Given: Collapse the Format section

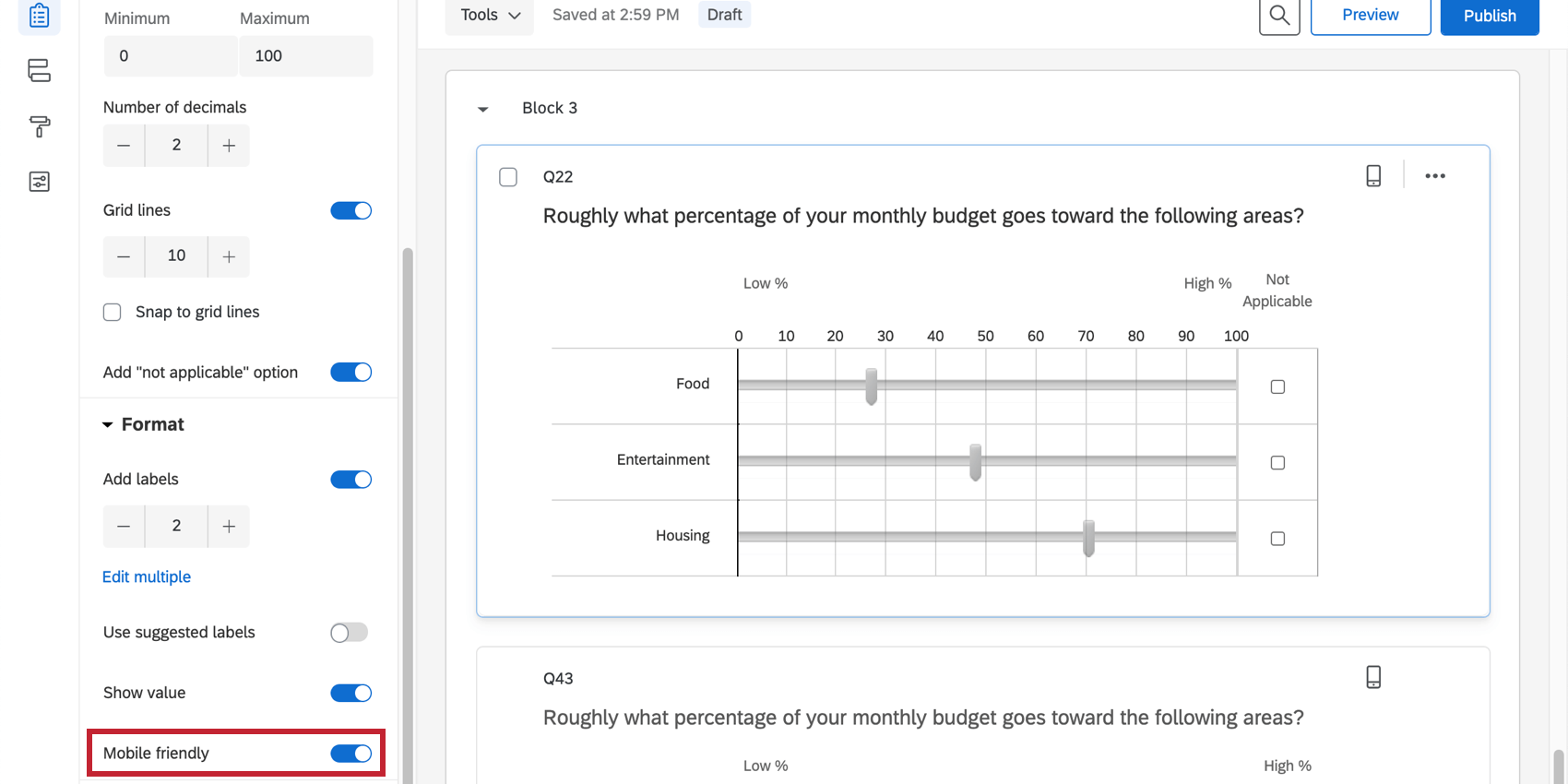Looking at the screenshot, I should tap(108, 424).
